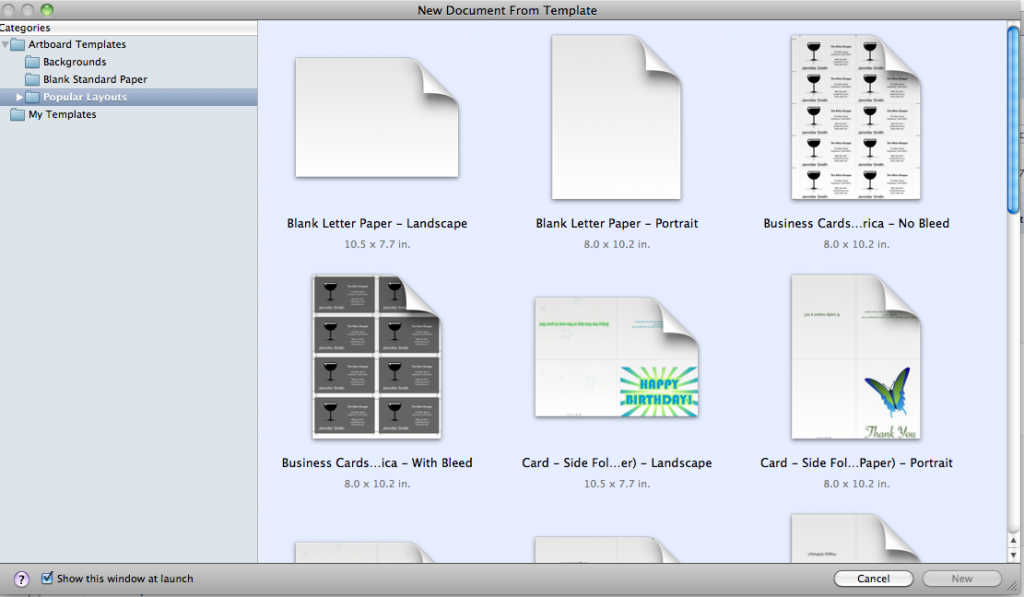Screen dimensions: 1024x597
Task: Click the vertical scrollbar thumb
Action: [1013, 119]
